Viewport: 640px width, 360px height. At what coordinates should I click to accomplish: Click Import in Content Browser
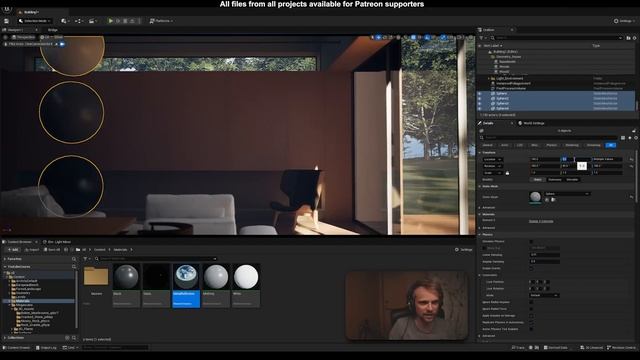coord(32,249)
